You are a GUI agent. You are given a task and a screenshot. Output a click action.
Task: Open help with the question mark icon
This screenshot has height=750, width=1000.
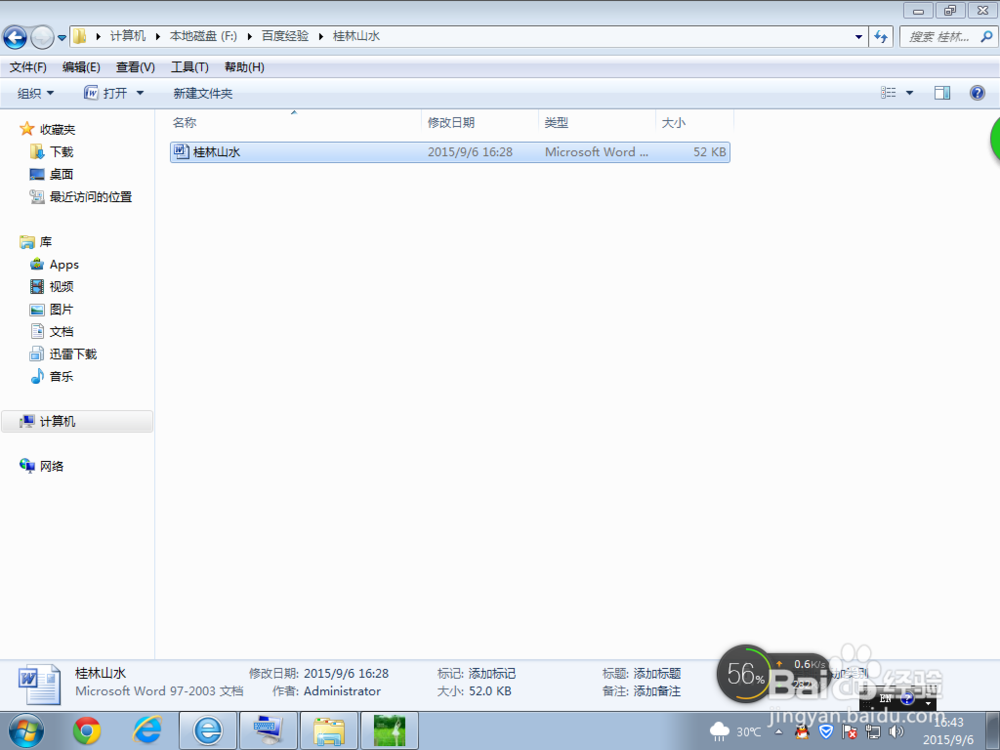point(977,93)
